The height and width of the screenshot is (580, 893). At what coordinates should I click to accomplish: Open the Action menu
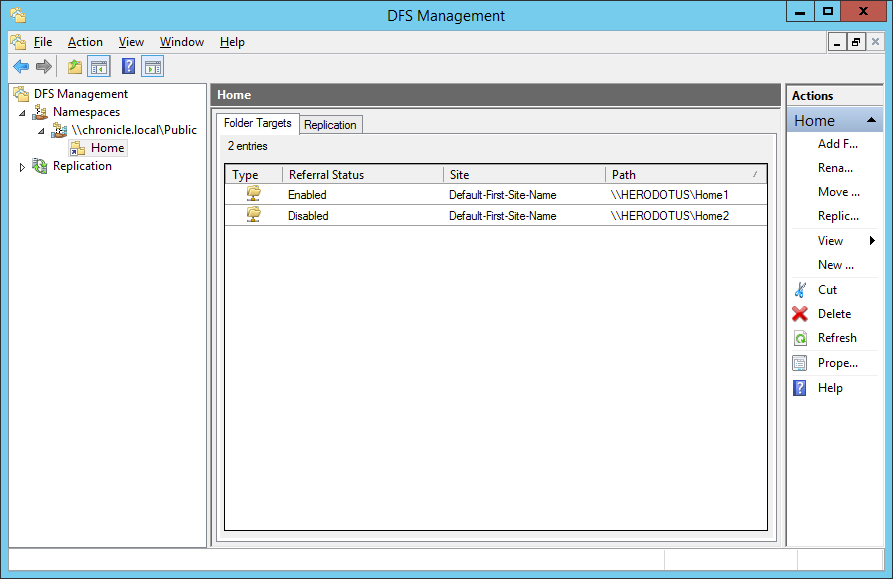point(85,42)
